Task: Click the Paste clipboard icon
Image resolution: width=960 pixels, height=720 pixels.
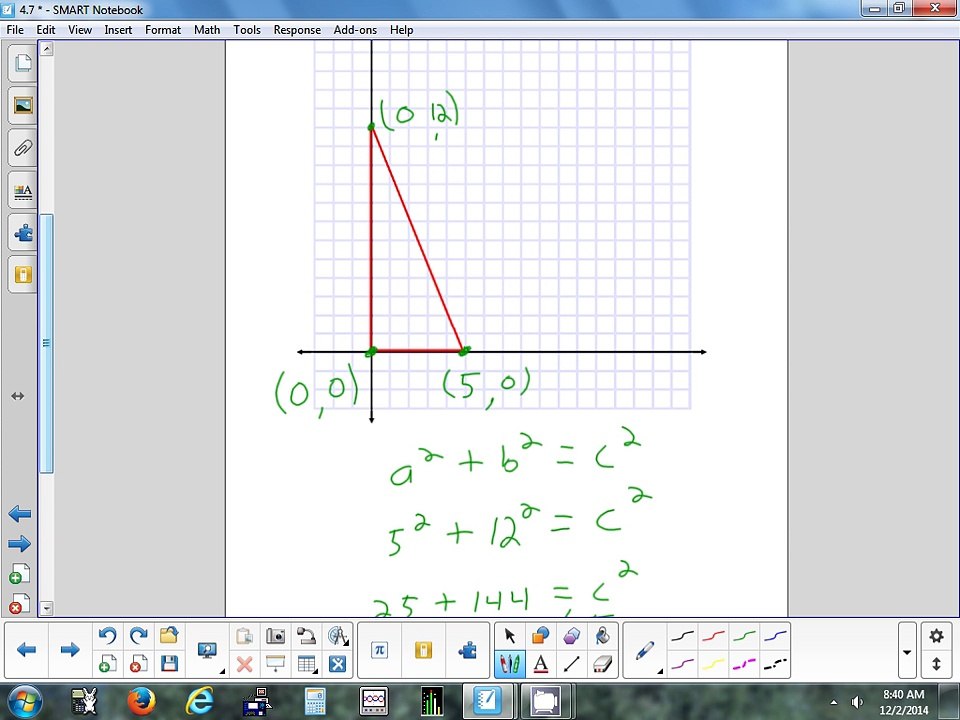Action: [x=245, y=636]
